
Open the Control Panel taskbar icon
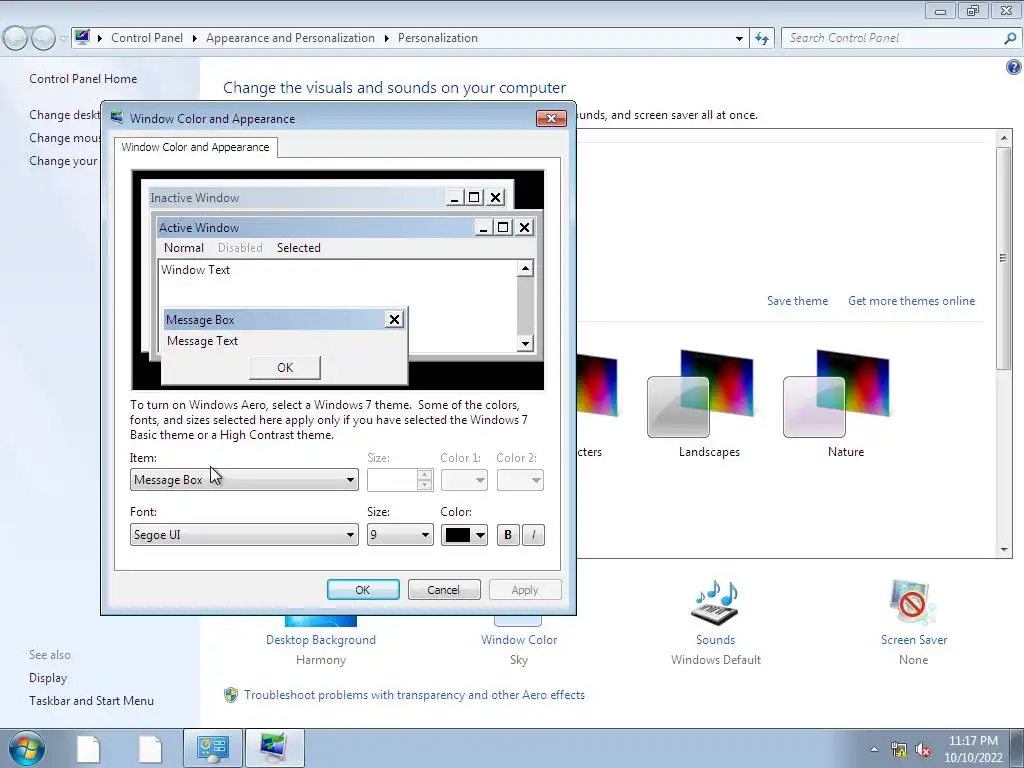click(213, 748)
